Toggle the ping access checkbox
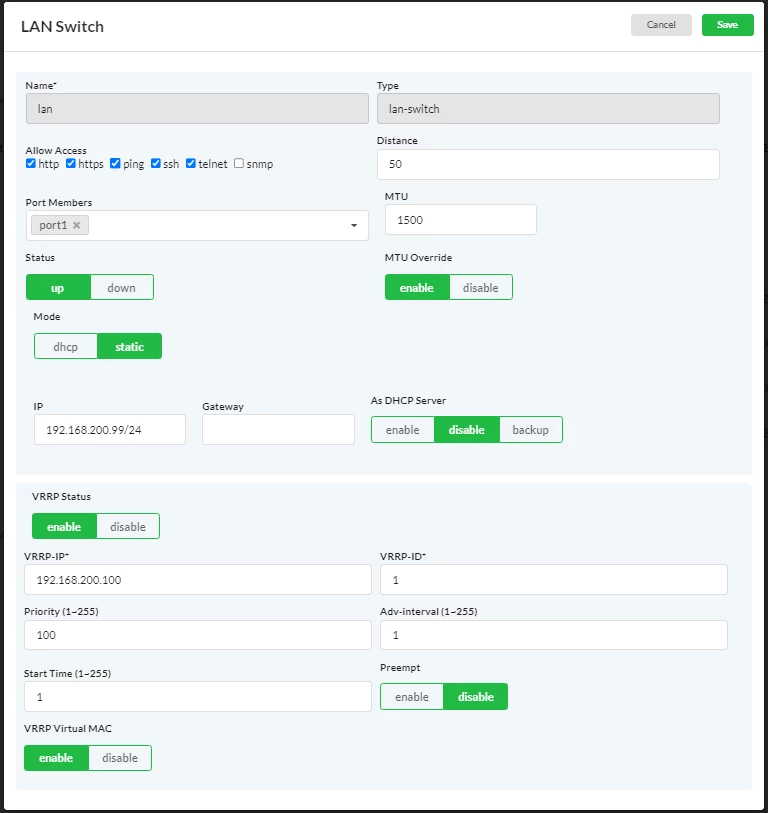768x813 pixels. pos(115,164)
